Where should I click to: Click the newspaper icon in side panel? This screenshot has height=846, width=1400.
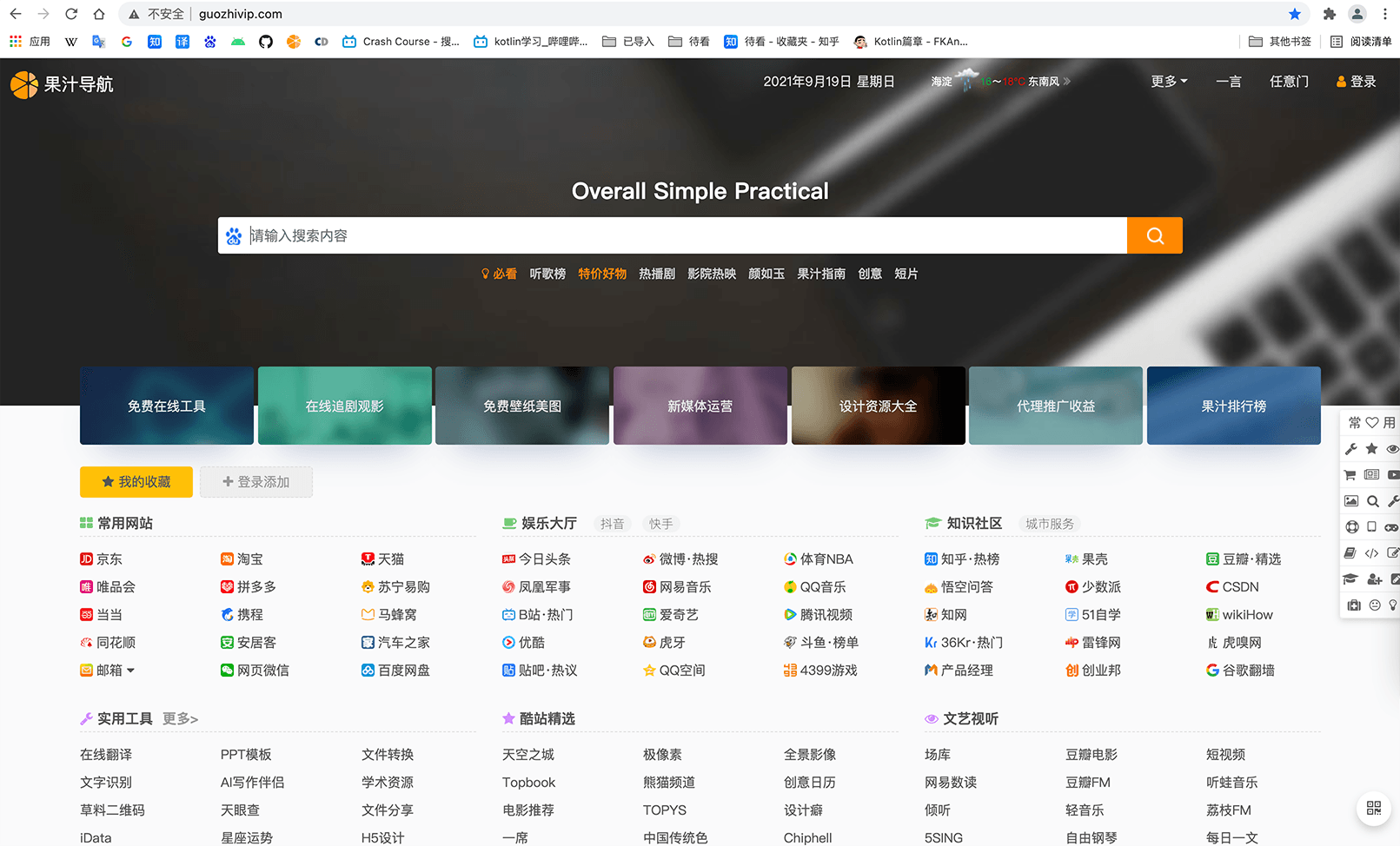1371,475
